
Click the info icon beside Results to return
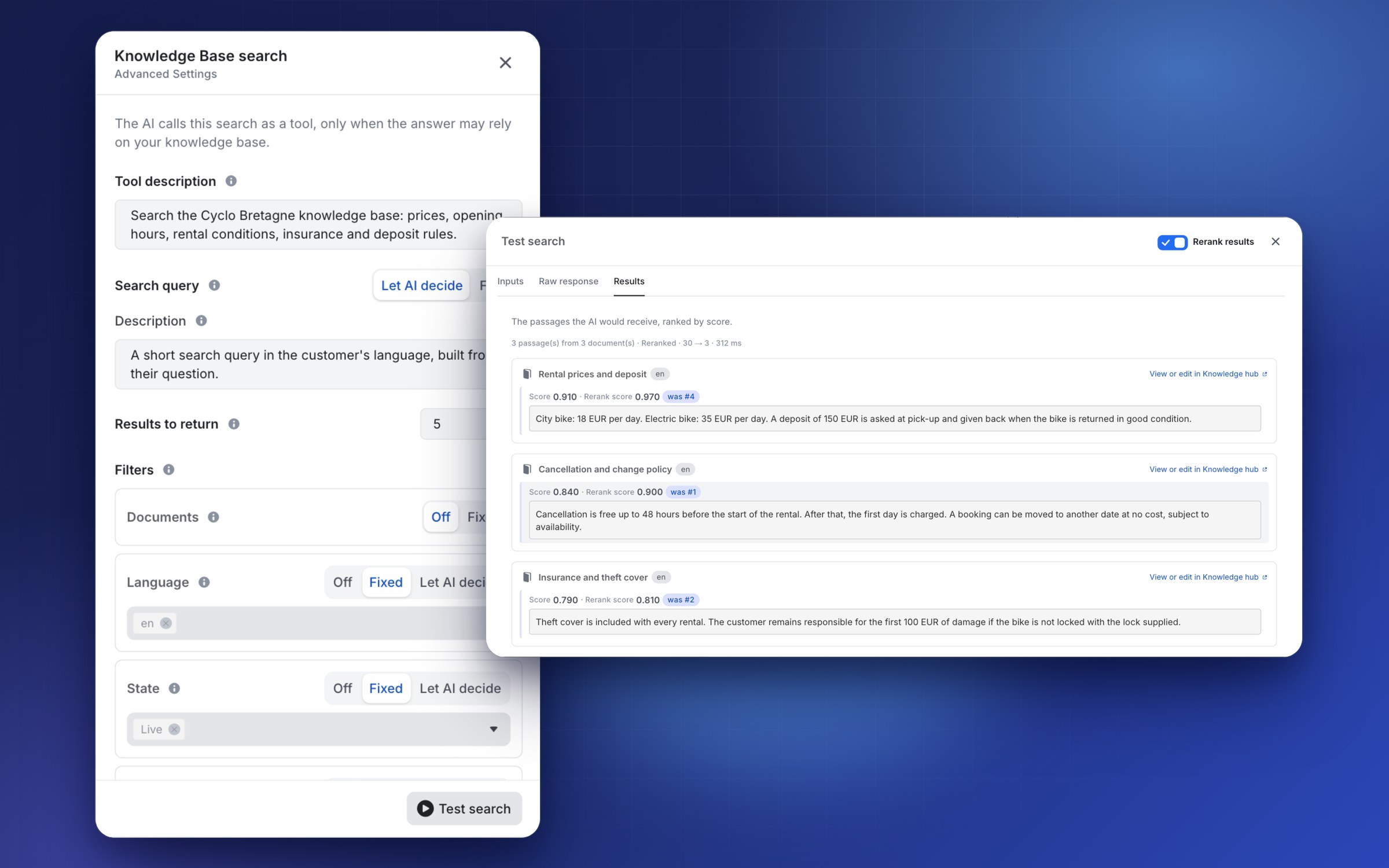[x=234, y=424]
